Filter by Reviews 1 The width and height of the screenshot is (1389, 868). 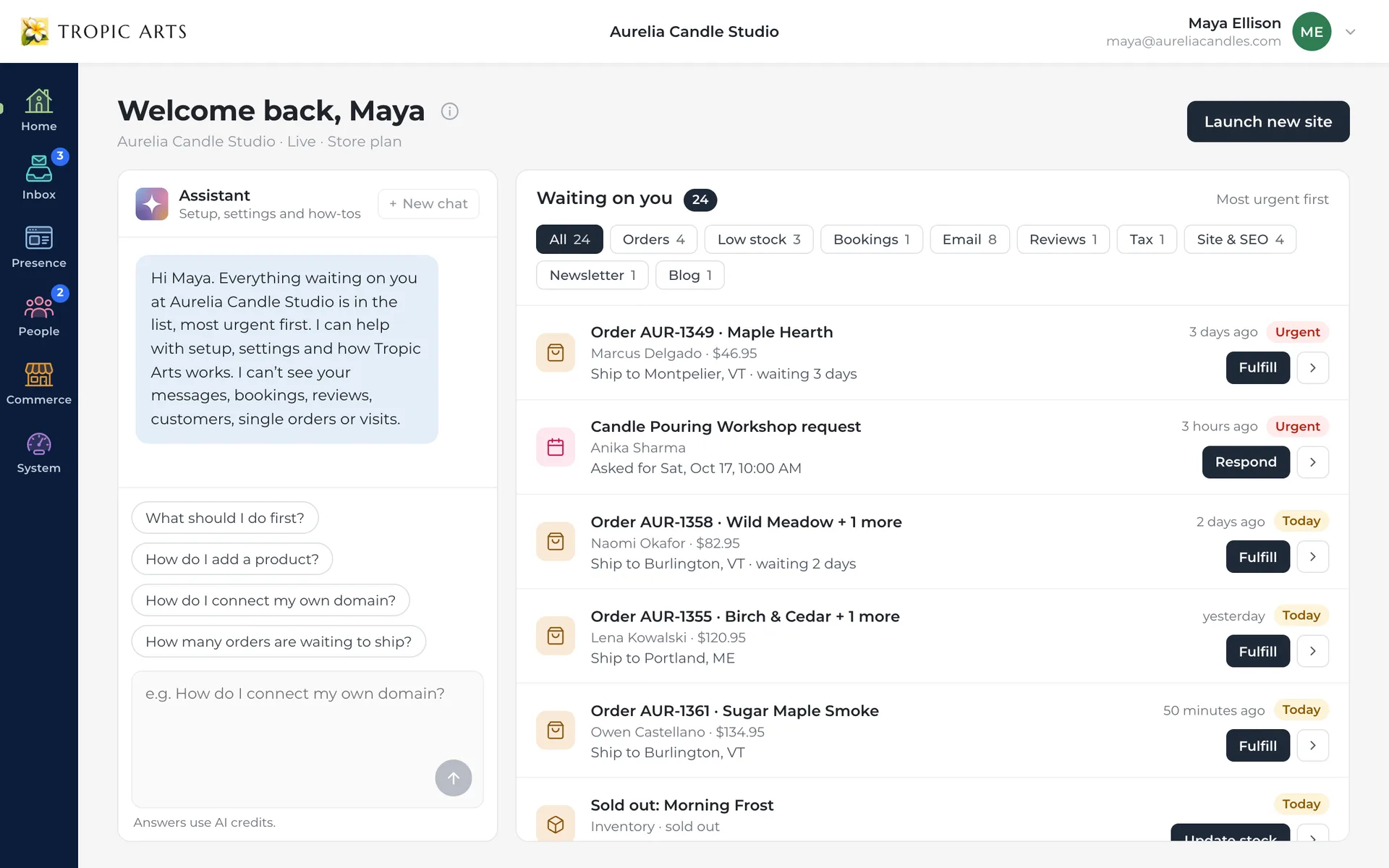tap(1063, 239)
